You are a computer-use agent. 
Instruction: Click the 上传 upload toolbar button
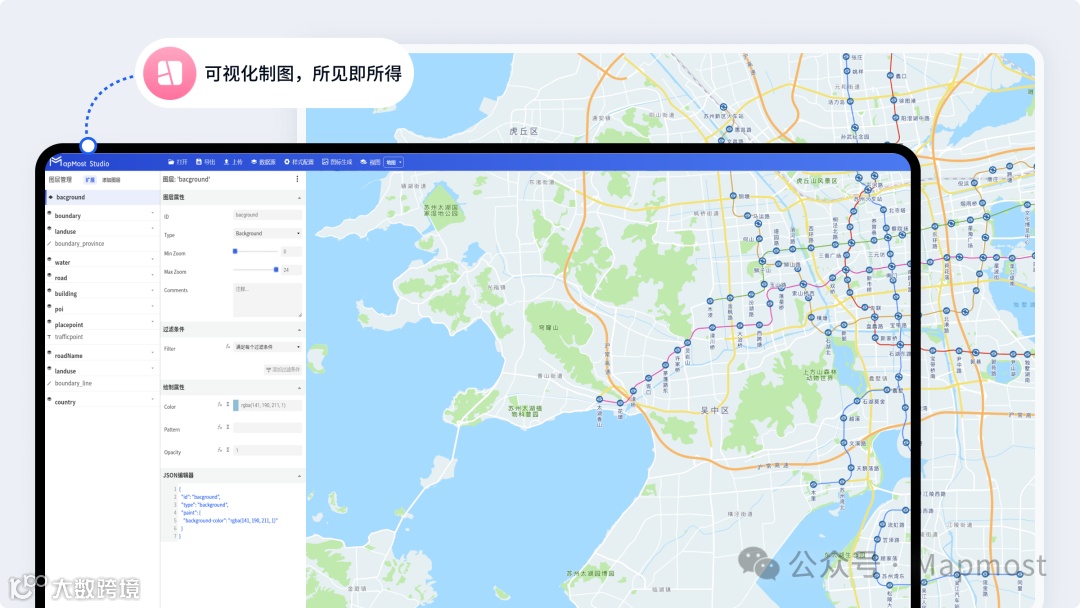pos(233,163)
